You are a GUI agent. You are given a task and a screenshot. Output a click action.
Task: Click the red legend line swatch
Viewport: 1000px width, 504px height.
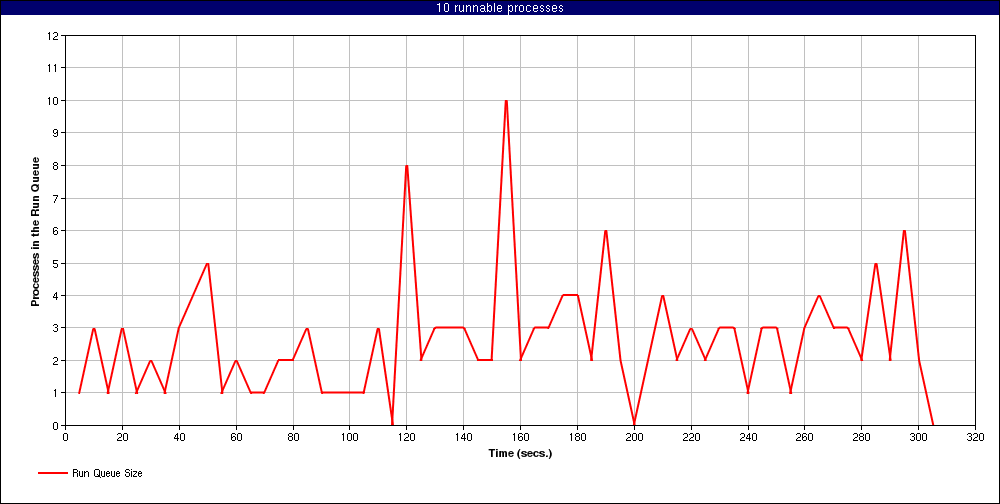coord(53,473)
